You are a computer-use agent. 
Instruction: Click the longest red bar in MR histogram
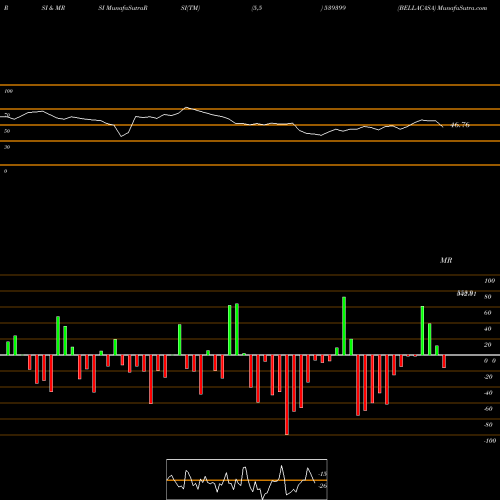point(287,395)
